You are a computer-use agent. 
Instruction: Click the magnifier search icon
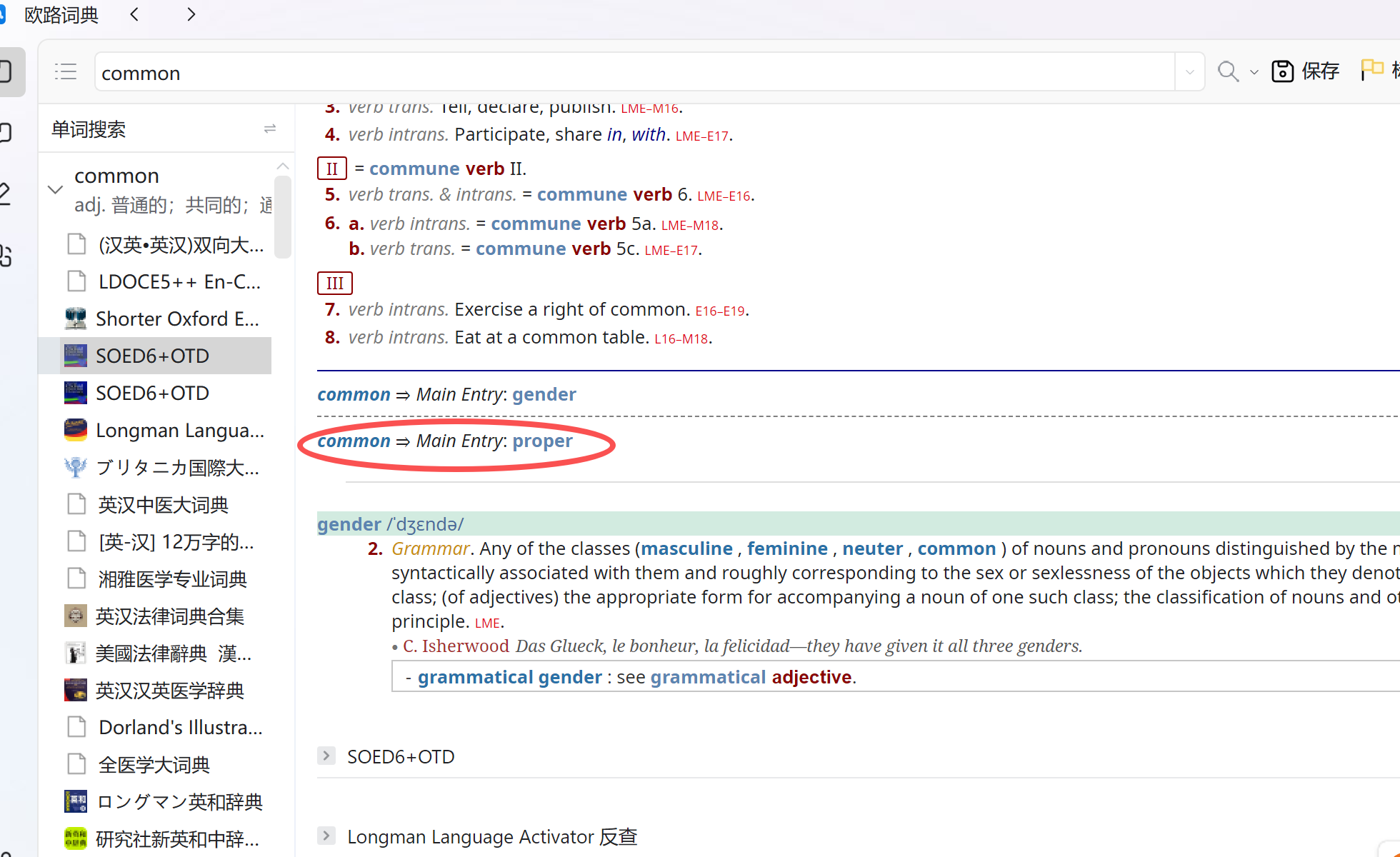(x=1228, y=71)
